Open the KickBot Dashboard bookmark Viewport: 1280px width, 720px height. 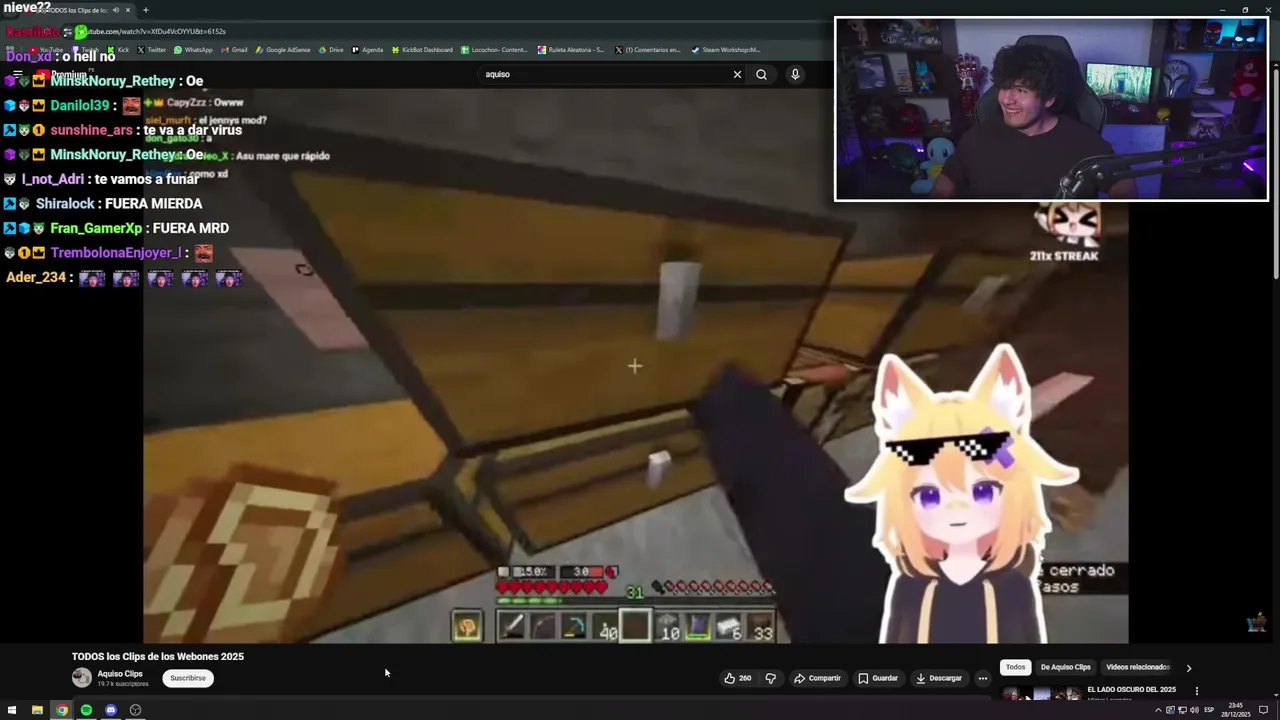click(422, 50)
